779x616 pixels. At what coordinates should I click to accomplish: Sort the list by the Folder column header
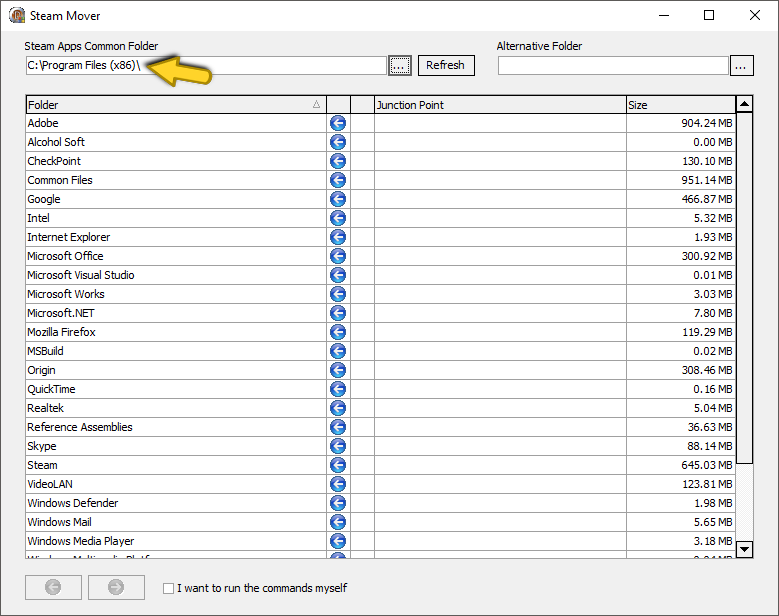tap(176, 105)
